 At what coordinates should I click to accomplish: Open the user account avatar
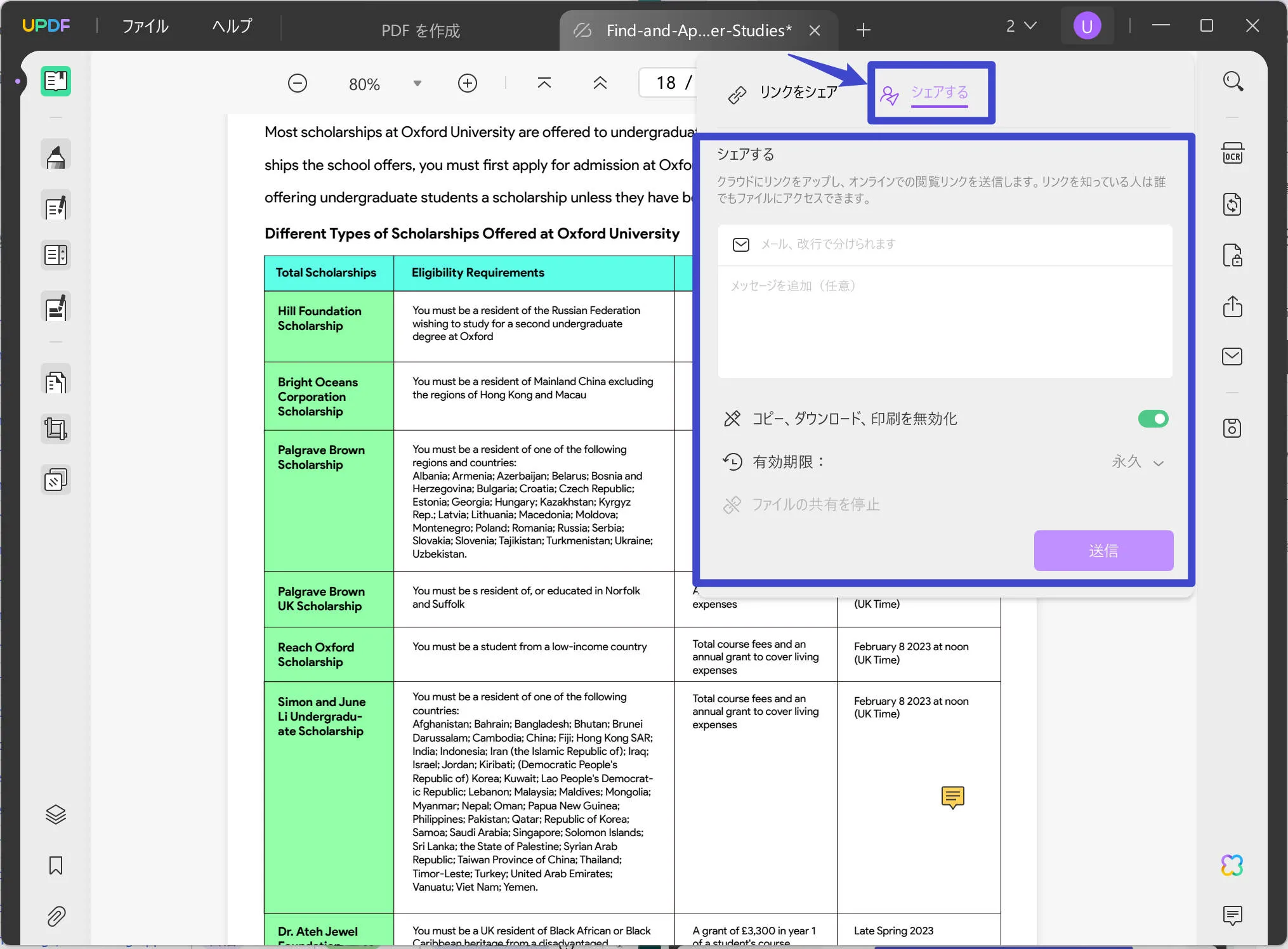[1087, 26]
